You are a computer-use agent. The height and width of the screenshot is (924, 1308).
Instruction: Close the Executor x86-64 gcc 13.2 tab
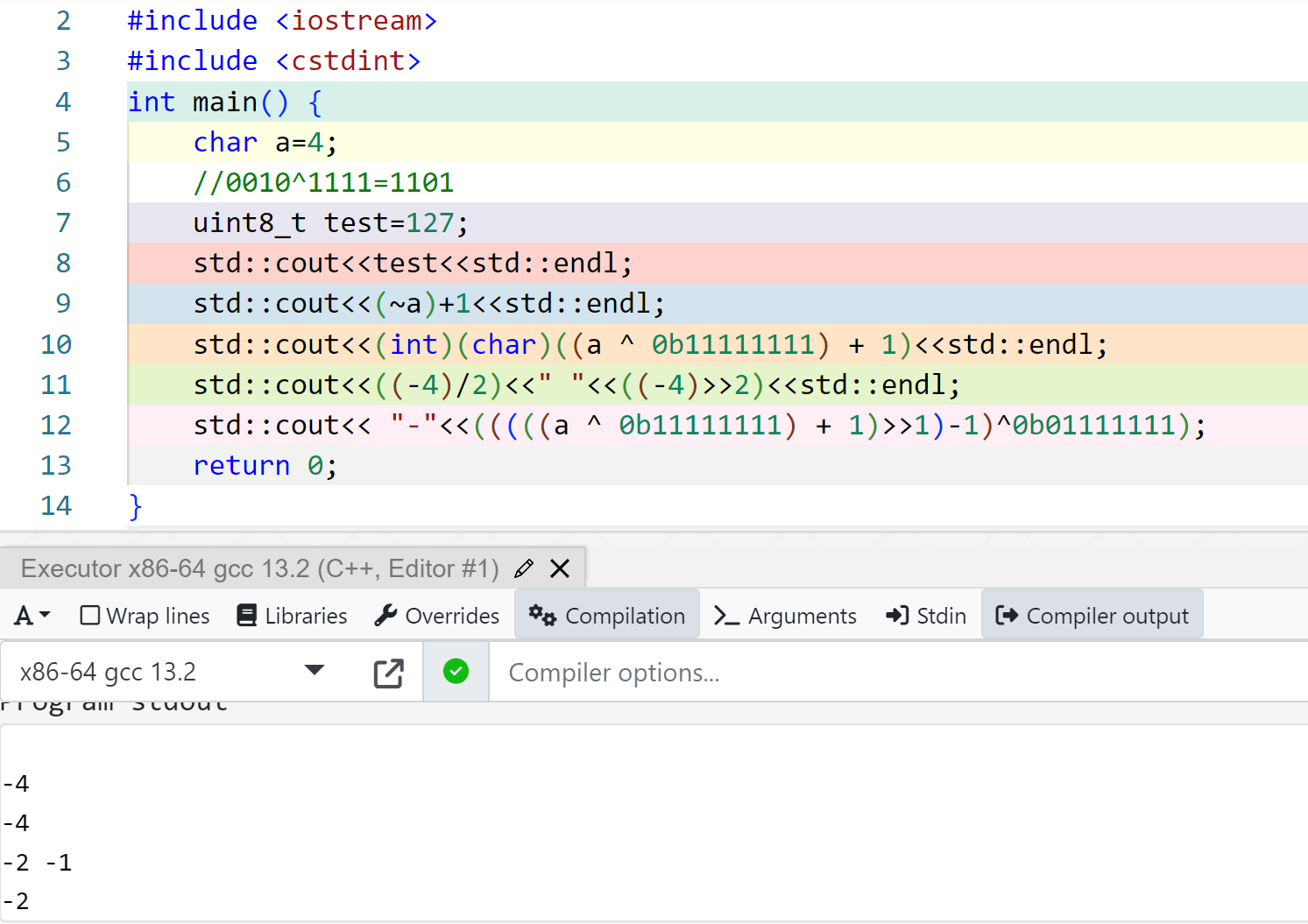(x=560, y=568)
